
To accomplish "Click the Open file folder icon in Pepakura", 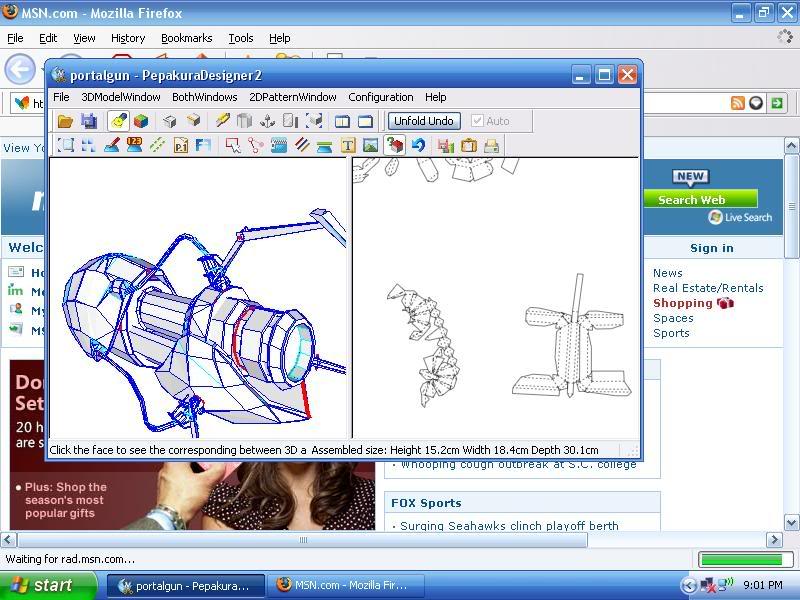I will [x=65, y=121].
